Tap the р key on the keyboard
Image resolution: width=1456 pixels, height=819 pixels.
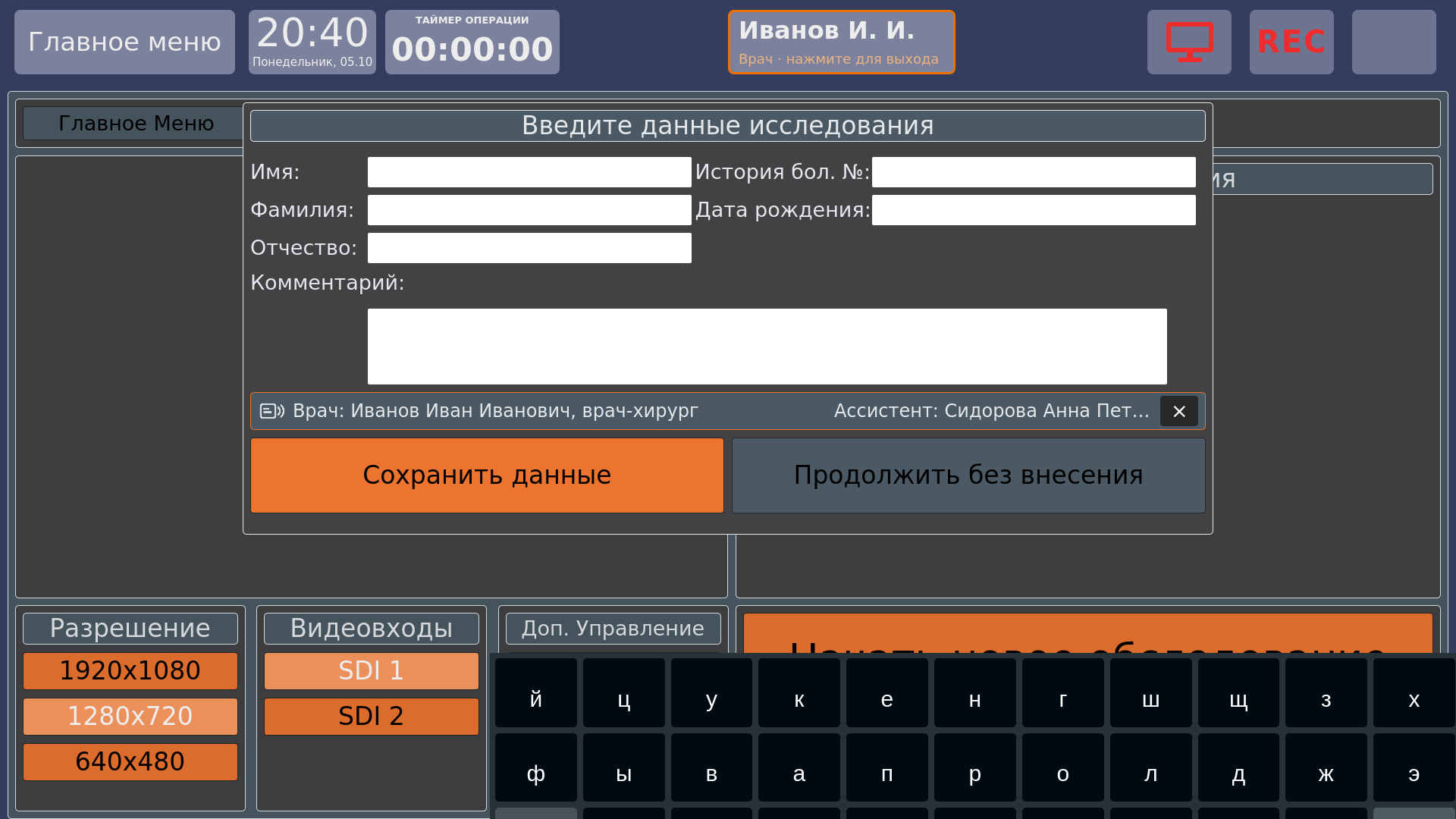click(x=975, y=767)
